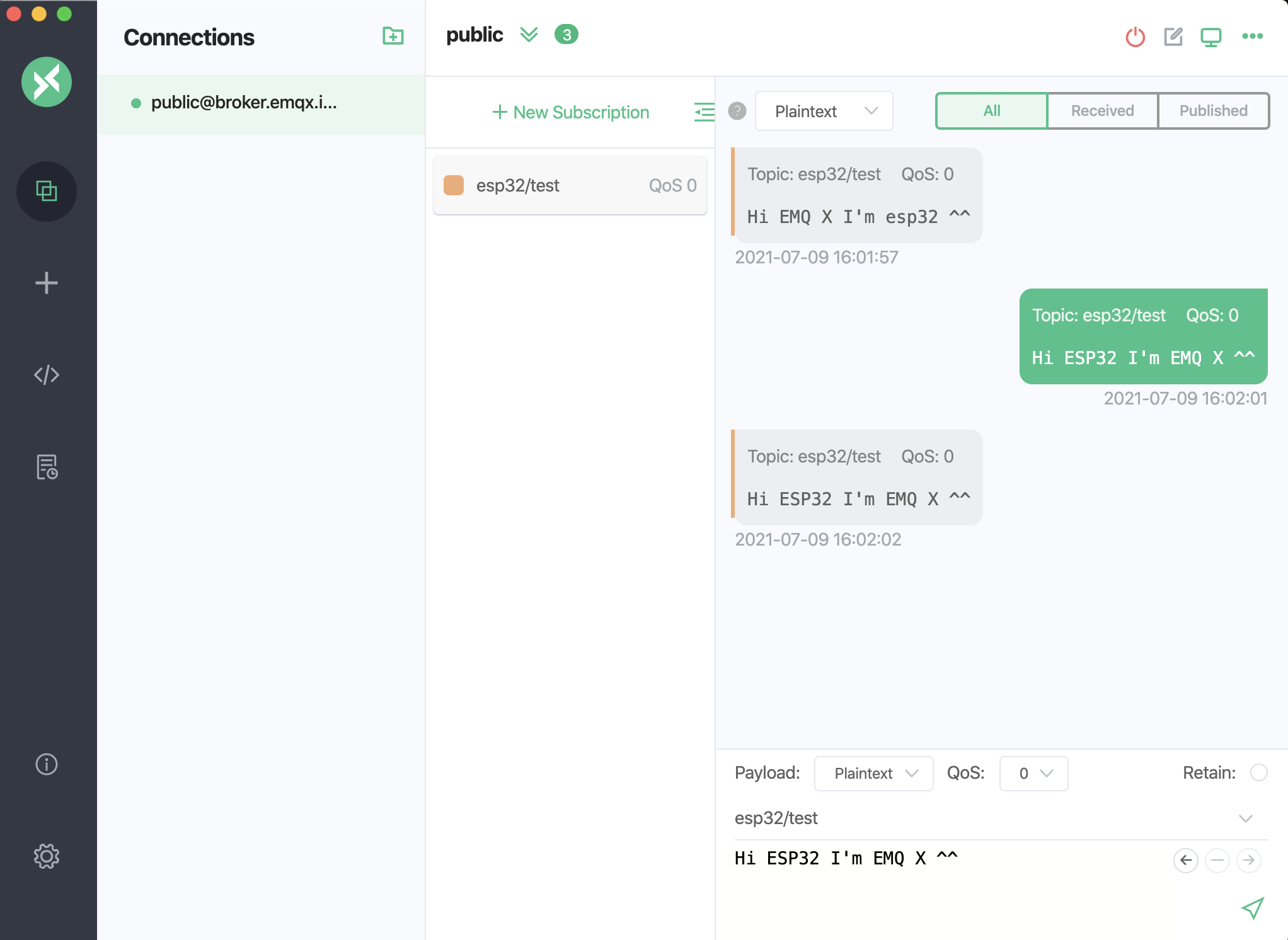Viewport: 1288px width, 940px height.
Task: Select the message filter list icon
Action: point(704,111)
